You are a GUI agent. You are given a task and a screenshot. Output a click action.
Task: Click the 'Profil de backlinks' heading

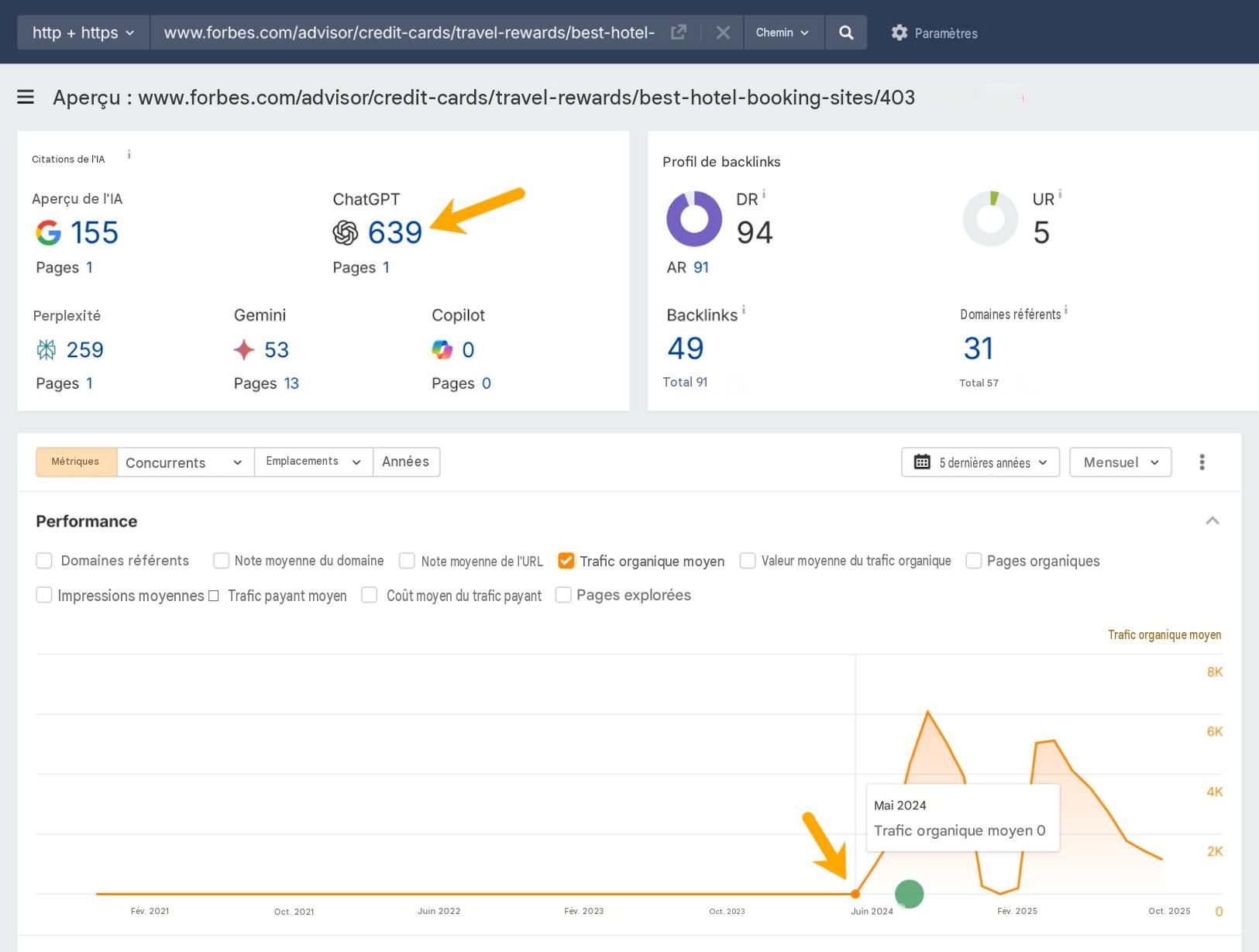[x=721, y=162]
